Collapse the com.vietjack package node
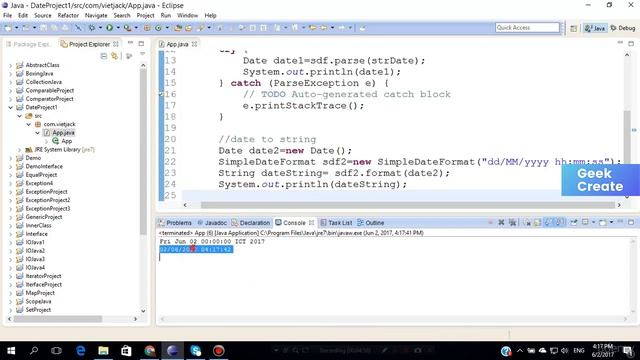 tap(29, 124)
